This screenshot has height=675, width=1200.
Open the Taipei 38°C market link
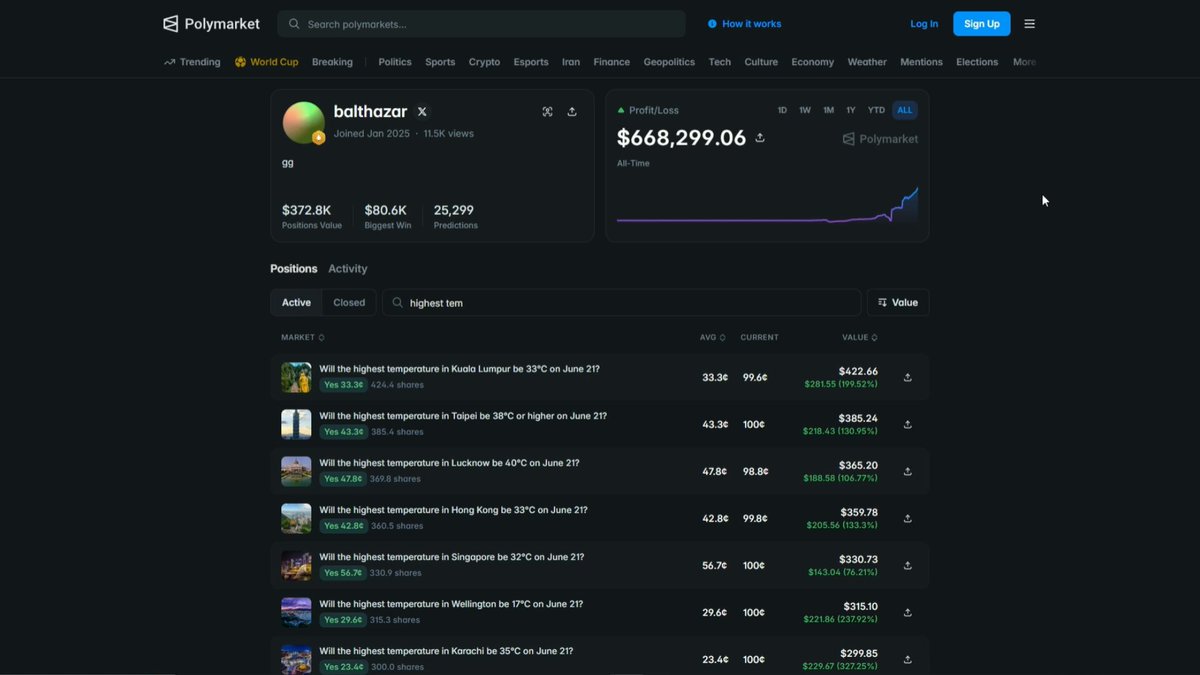[x=463, y=416]
